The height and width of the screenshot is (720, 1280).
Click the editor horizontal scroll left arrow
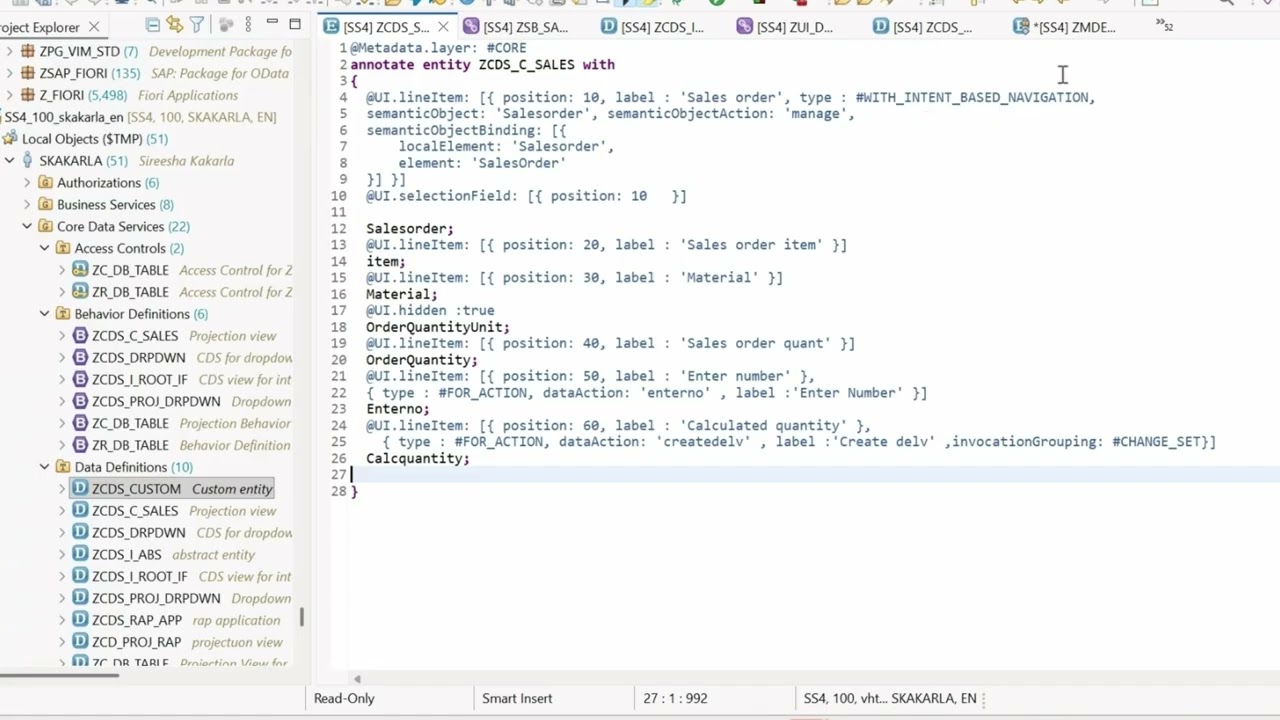pos(357,679)
